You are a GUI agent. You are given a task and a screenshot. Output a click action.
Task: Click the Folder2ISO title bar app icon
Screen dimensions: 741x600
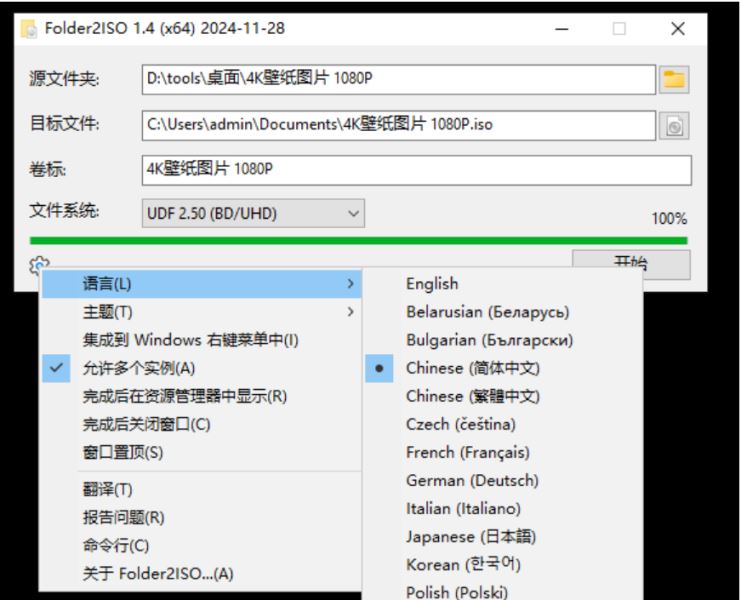pyautogui.click(x=30, y=29)
